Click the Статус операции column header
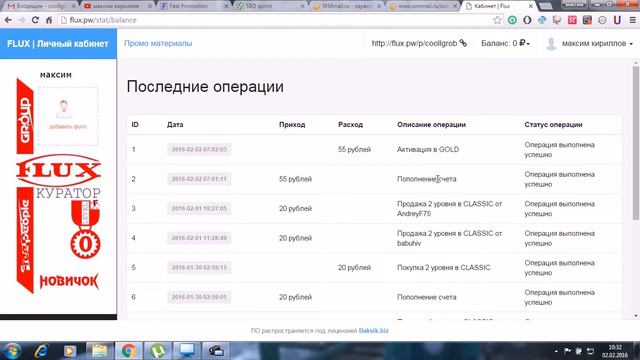The width and height of the screenshot is (640, 360). pos(553,124)
